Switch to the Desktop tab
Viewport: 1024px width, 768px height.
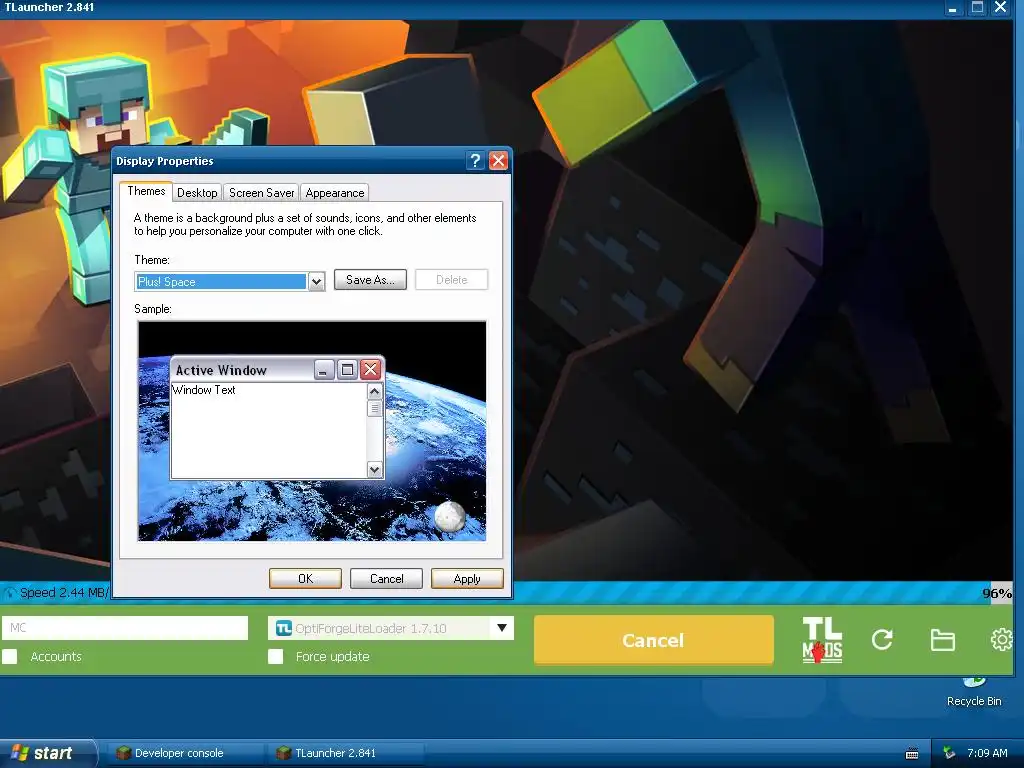197,193
